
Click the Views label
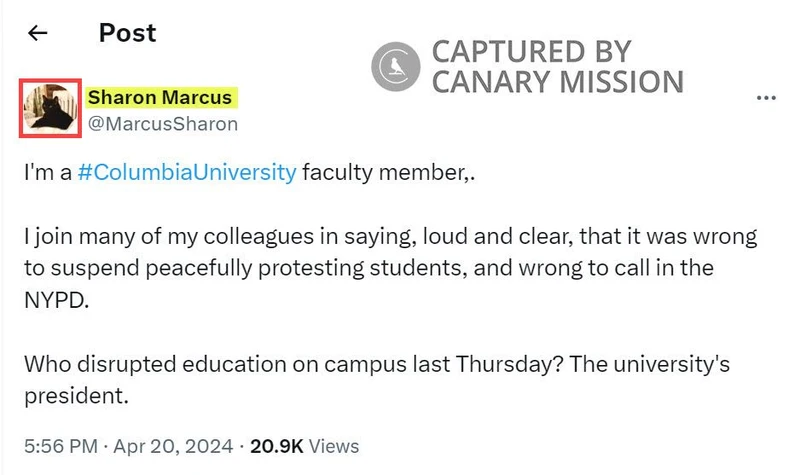click(x=335, y=445)
